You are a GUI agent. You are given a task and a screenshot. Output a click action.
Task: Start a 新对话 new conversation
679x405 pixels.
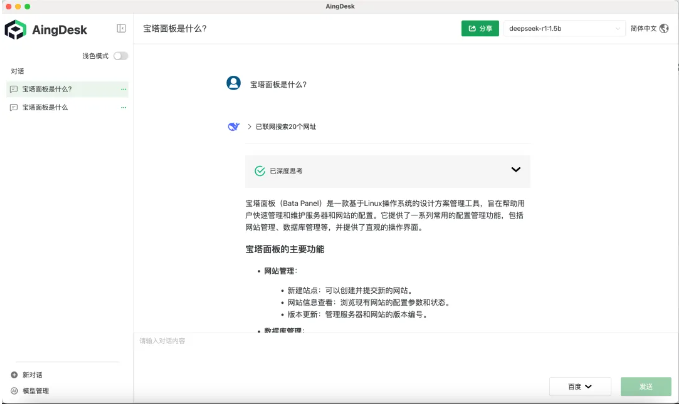click(x=27, y=375)
